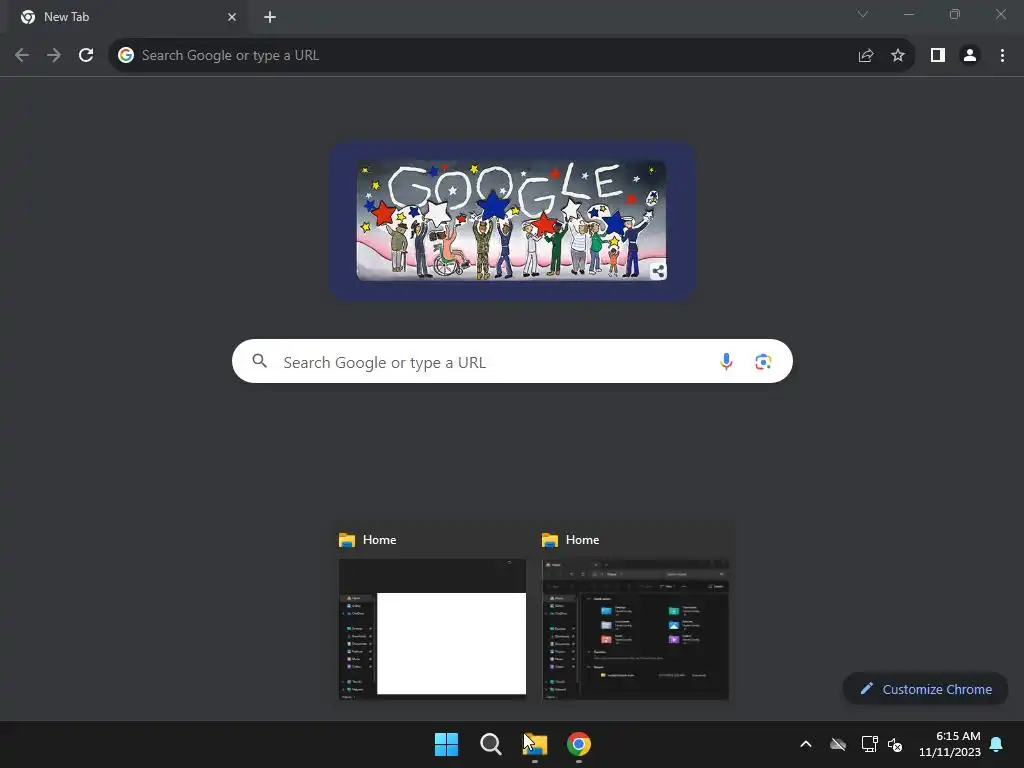Image resolution: width=1024 pixels, height=768 pixels.
Task: Open a new tab with plus button
Action: point(270,17)
